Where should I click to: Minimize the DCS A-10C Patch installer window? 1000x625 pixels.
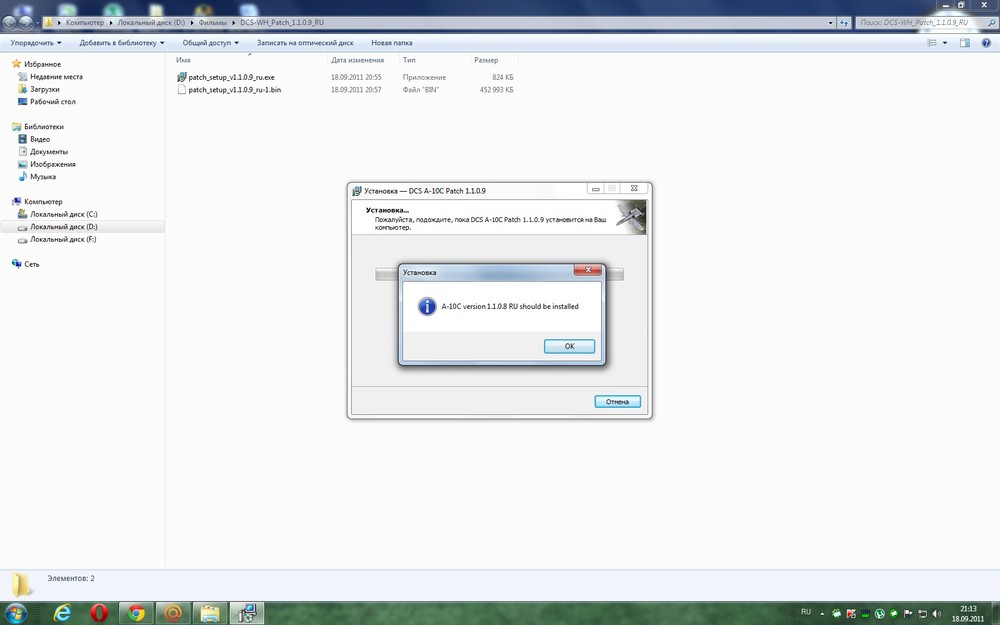[x=595, y=189]
